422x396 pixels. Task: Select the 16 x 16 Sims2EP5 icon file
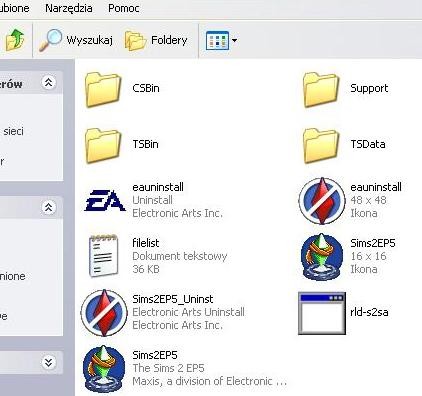322,257
